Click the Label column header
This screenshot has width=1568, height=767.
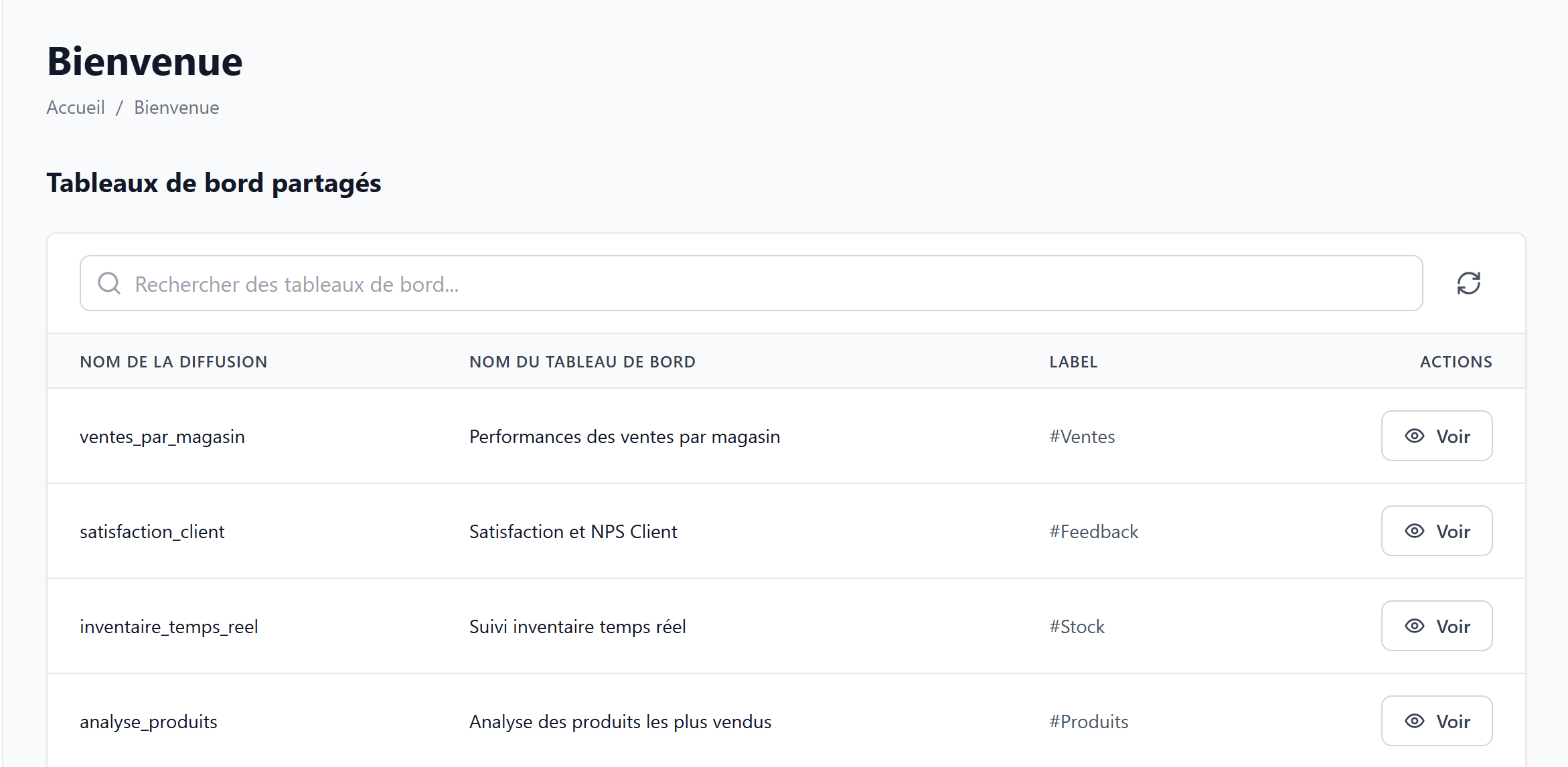1073,361
